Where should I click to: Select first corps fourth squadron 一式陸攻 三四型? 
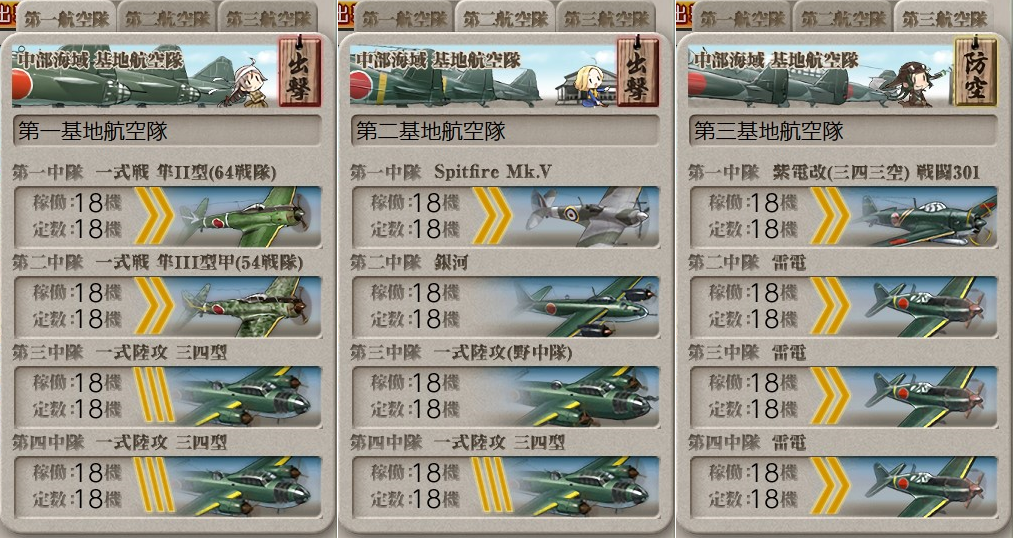[167, 486]
